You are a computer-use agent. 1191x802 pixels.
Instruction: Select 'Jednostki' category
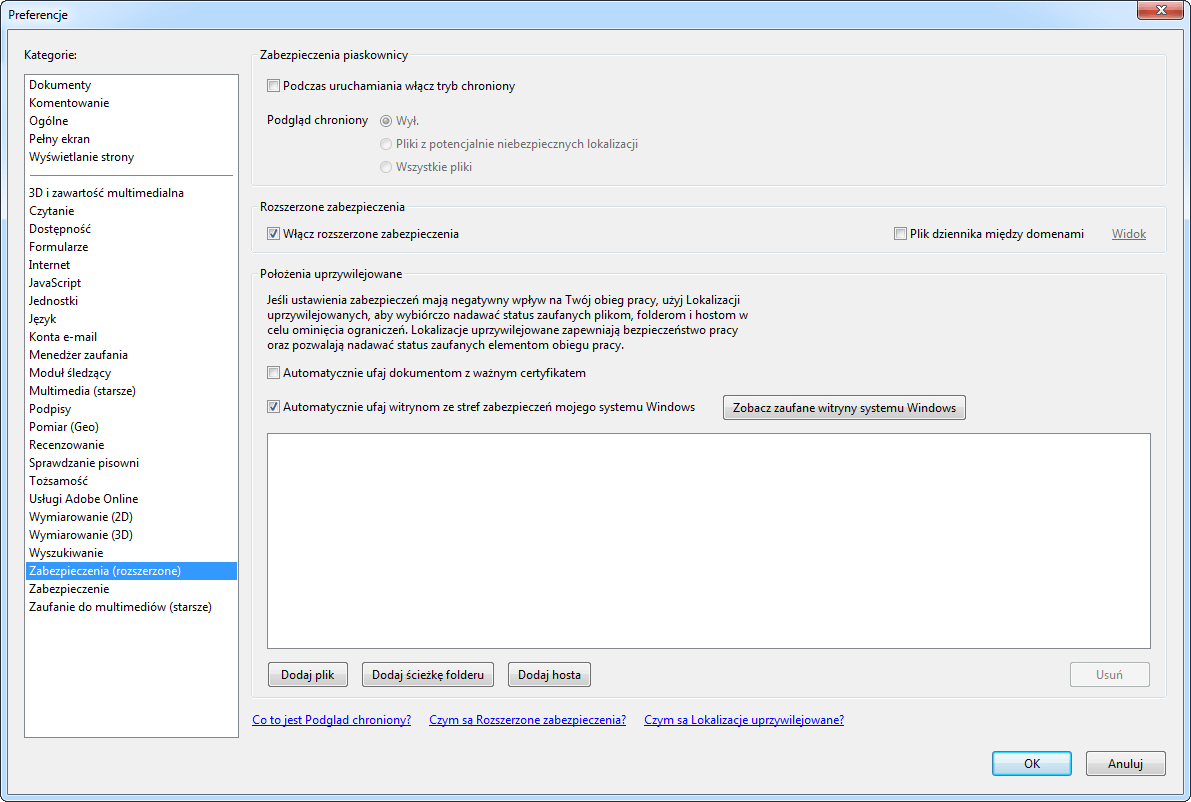(x=131, y=301)
